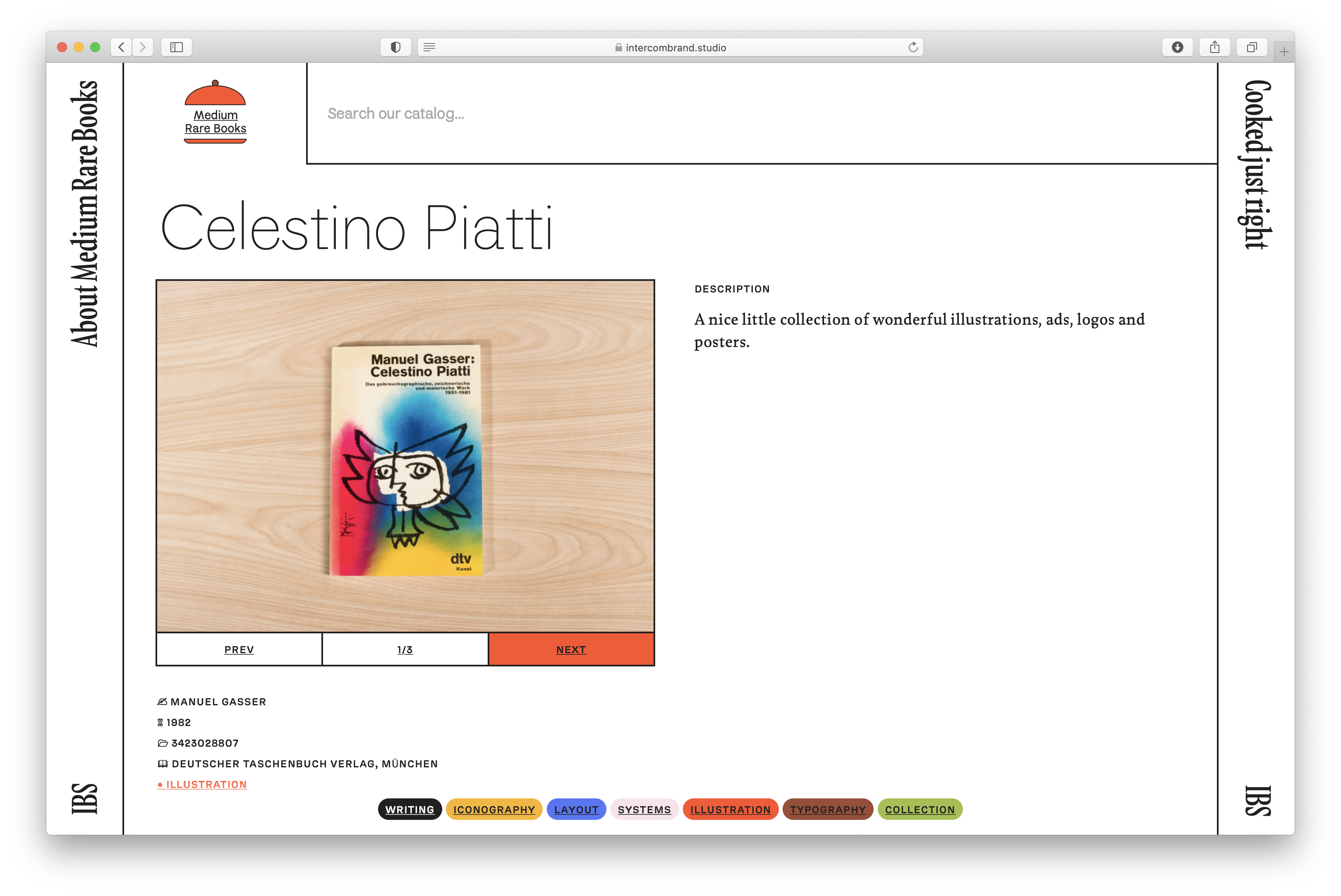Click the IBS link at left bottom
Screen dimensions: 1341x896
click(84, 799)
